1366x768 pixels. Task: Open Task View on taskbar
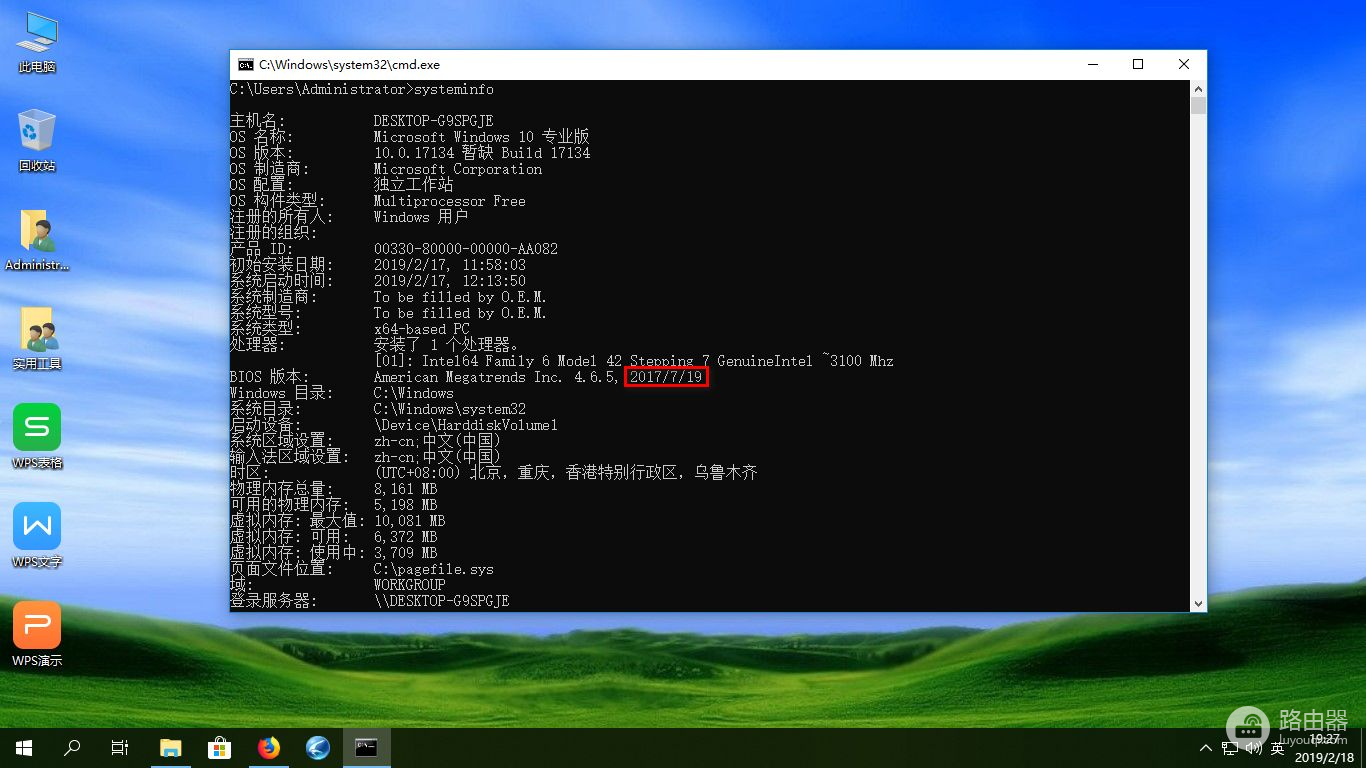[120, 748]
